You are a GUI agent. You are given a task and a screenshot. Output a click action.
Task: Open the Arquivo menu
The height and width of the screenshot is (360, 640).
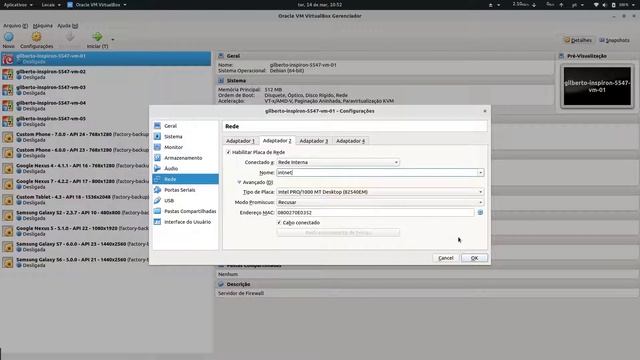click(16, 26)
